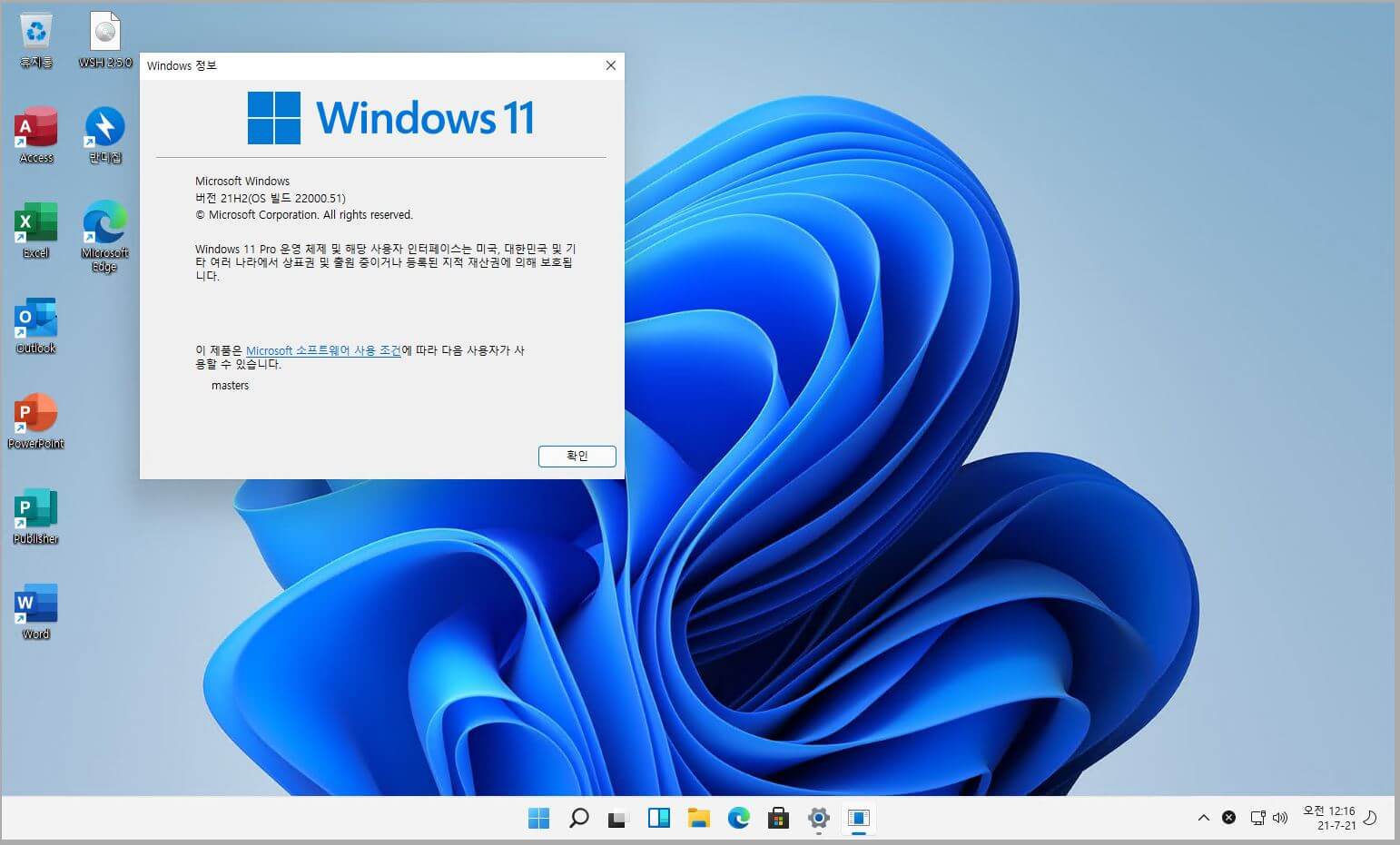This screenshot has height=845, width=1400.
Task: Click the version 21H2 build text
Action: pos(271,198)
